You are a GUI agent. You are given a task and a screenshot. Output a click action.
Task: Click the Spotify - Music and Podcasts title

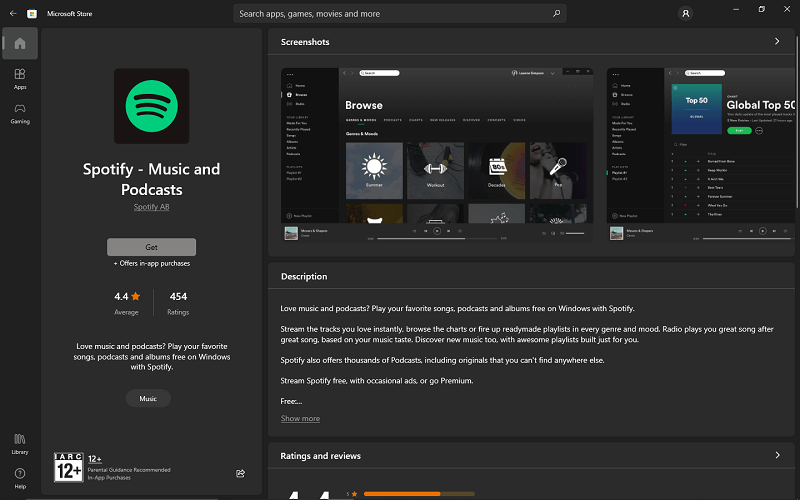click(x=152, y=179)
